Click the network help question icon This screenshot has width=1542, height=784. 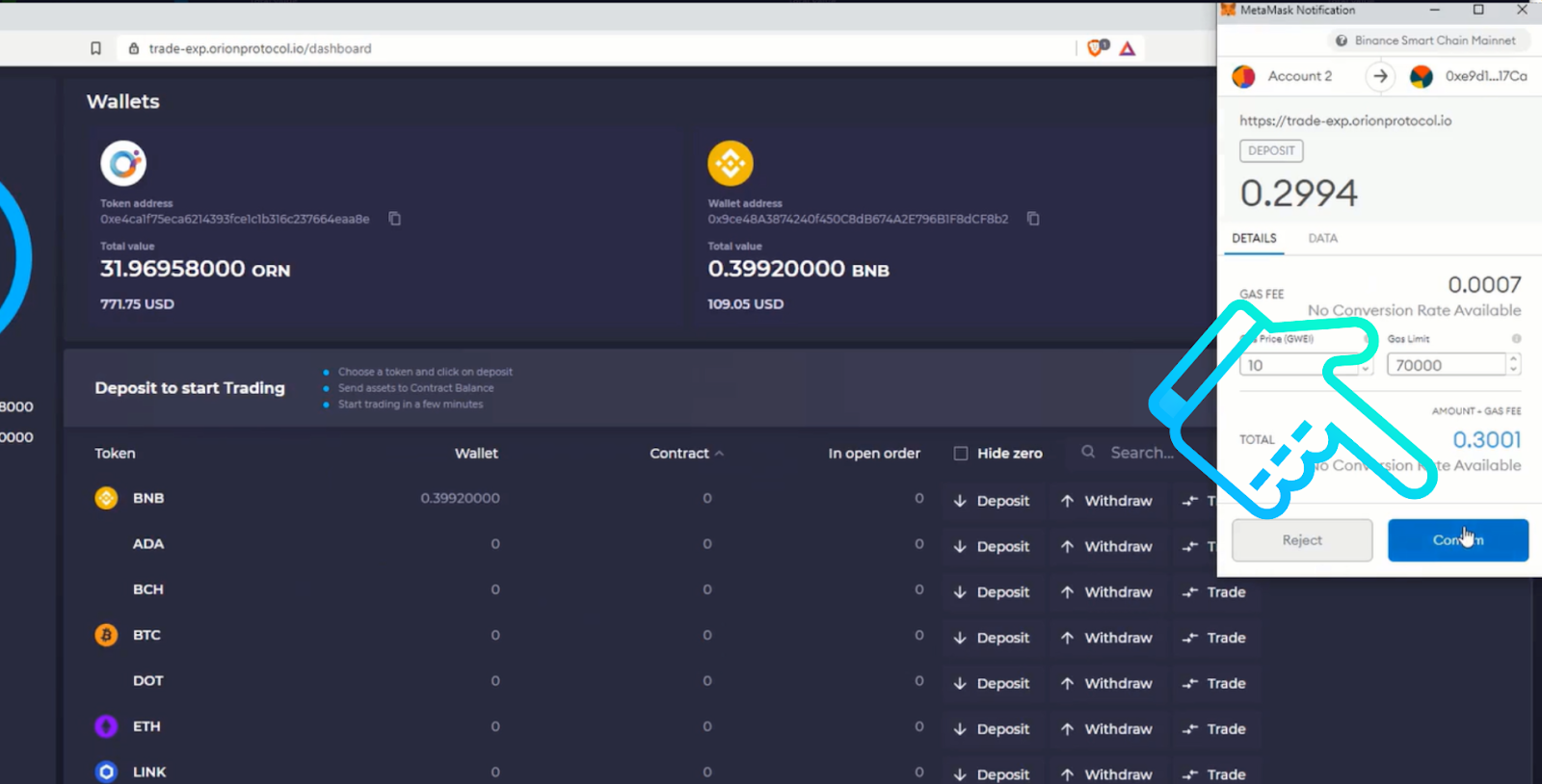coord(1341,40)
